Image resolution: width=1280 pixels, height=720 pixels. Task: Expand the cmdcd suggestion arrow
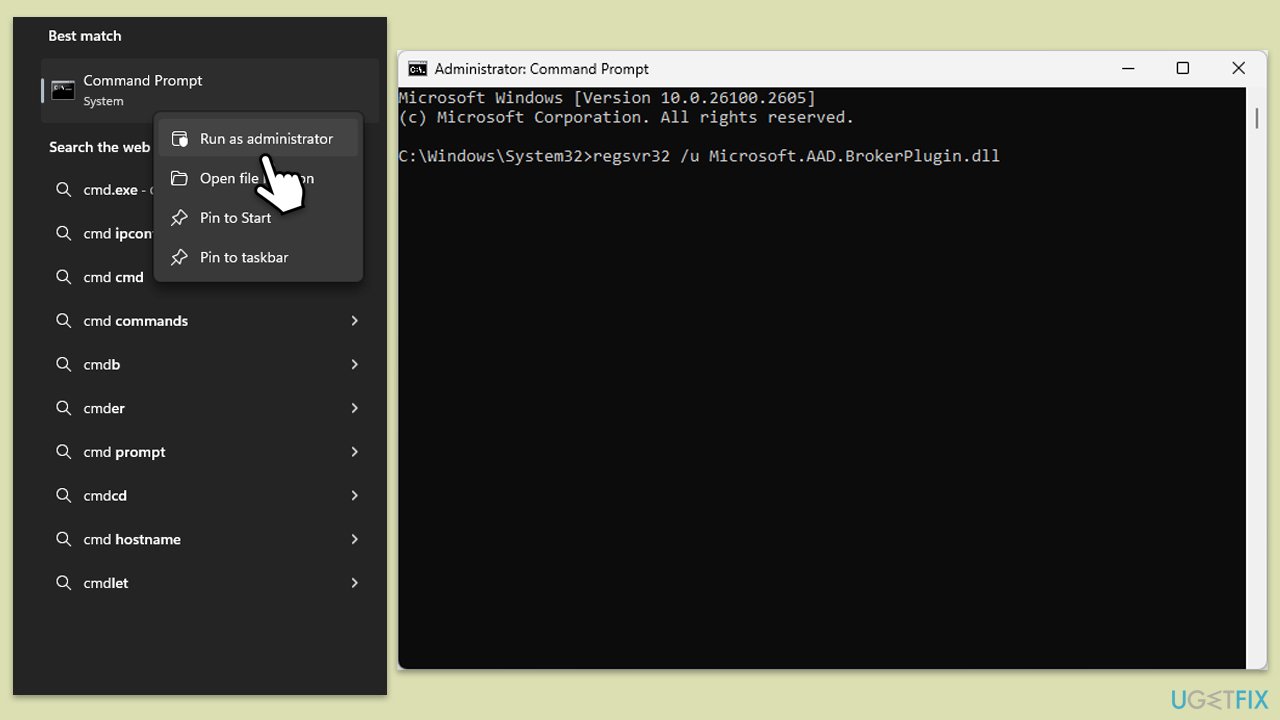pyautogui.click(x=354, y=495)
